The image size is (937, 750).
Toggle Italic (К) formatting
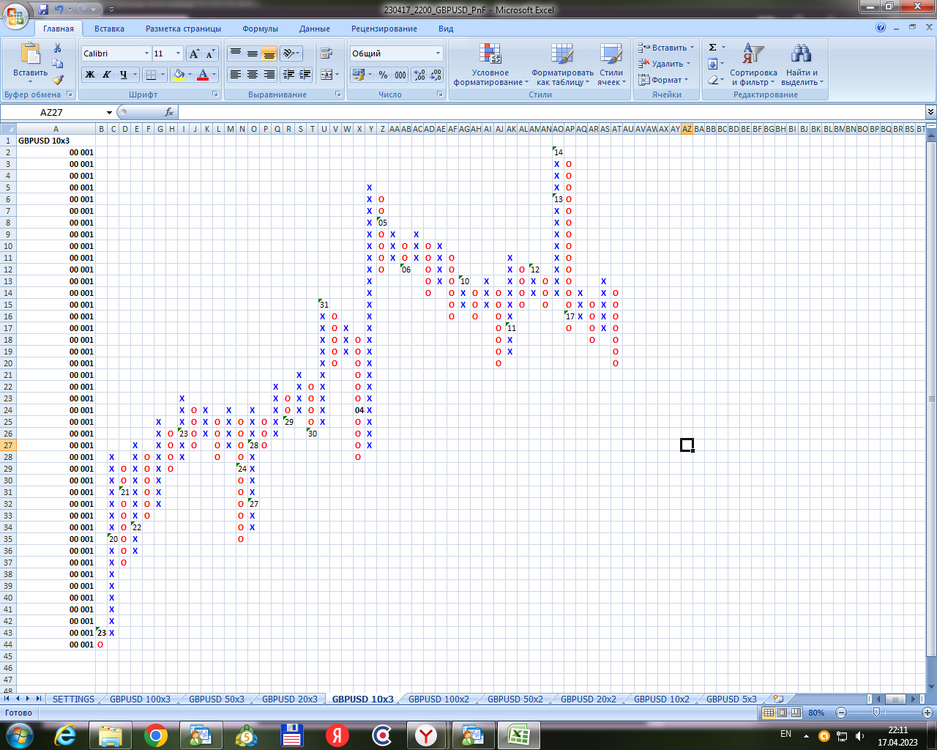click(x=106, y=75)
